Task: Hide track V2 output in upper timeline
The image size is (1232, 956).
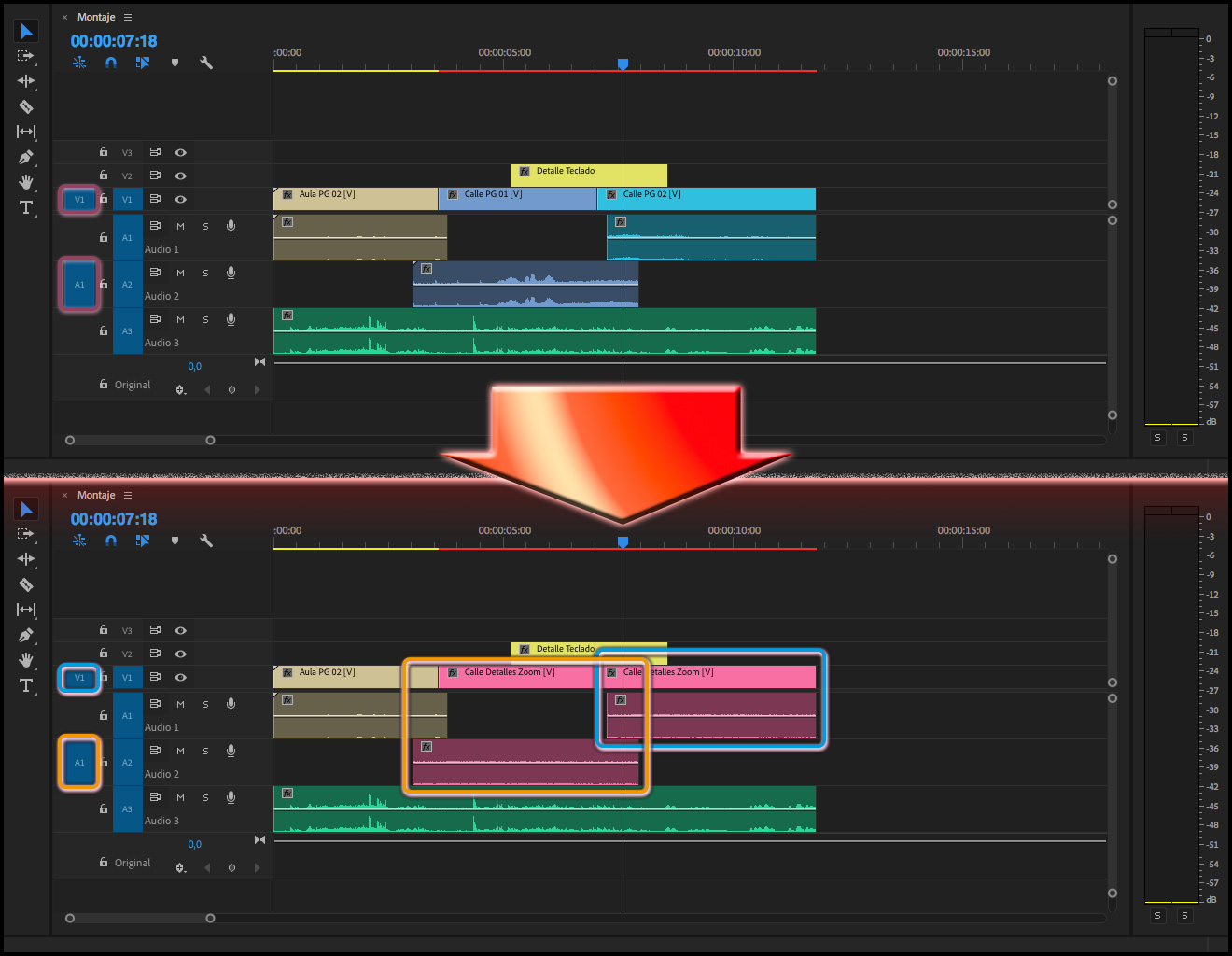Action: pos(180,176)
